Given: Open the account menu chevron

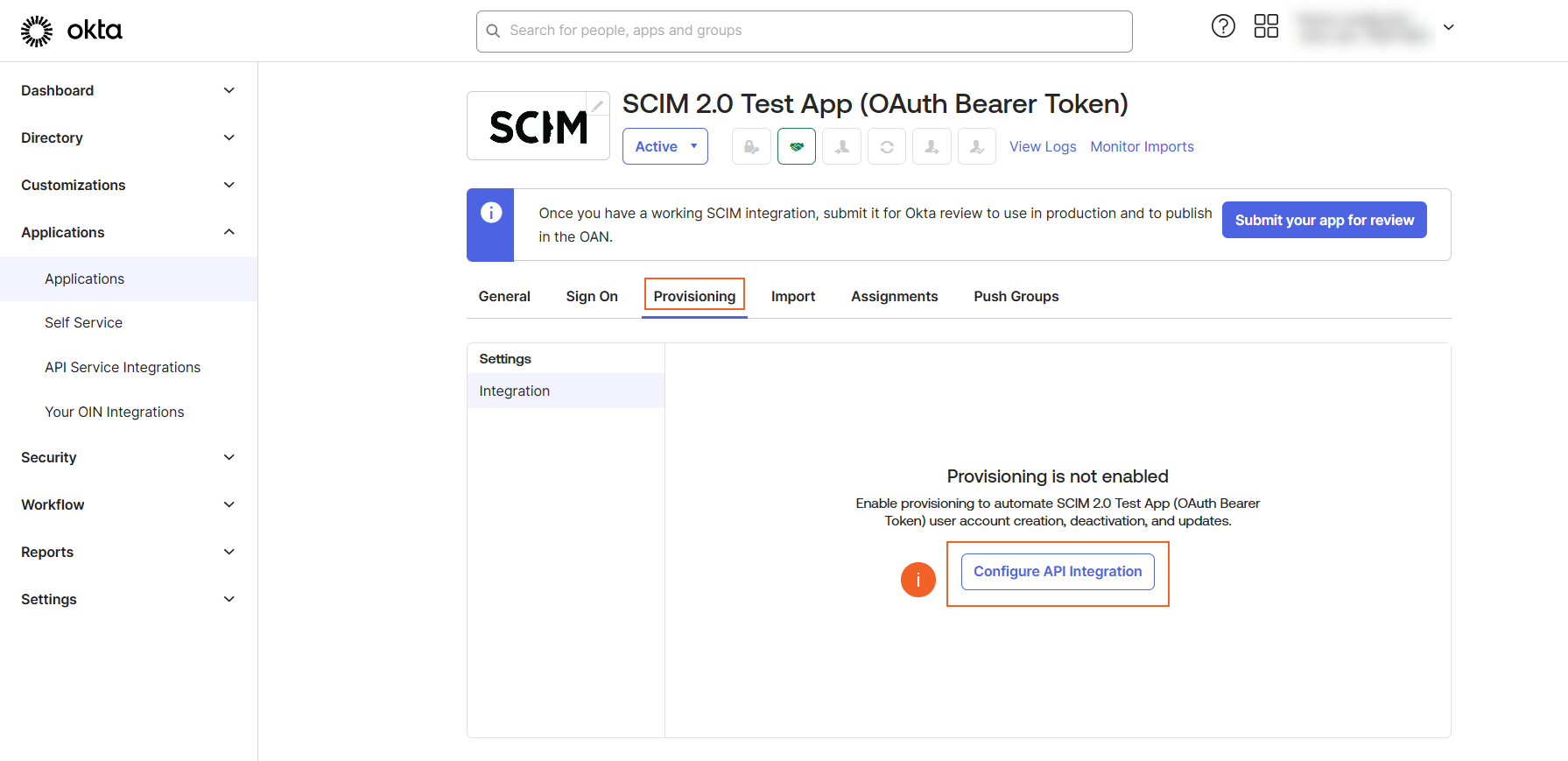Looking at the screenshot, I should pyautogui.click(x=1448, y=27).
